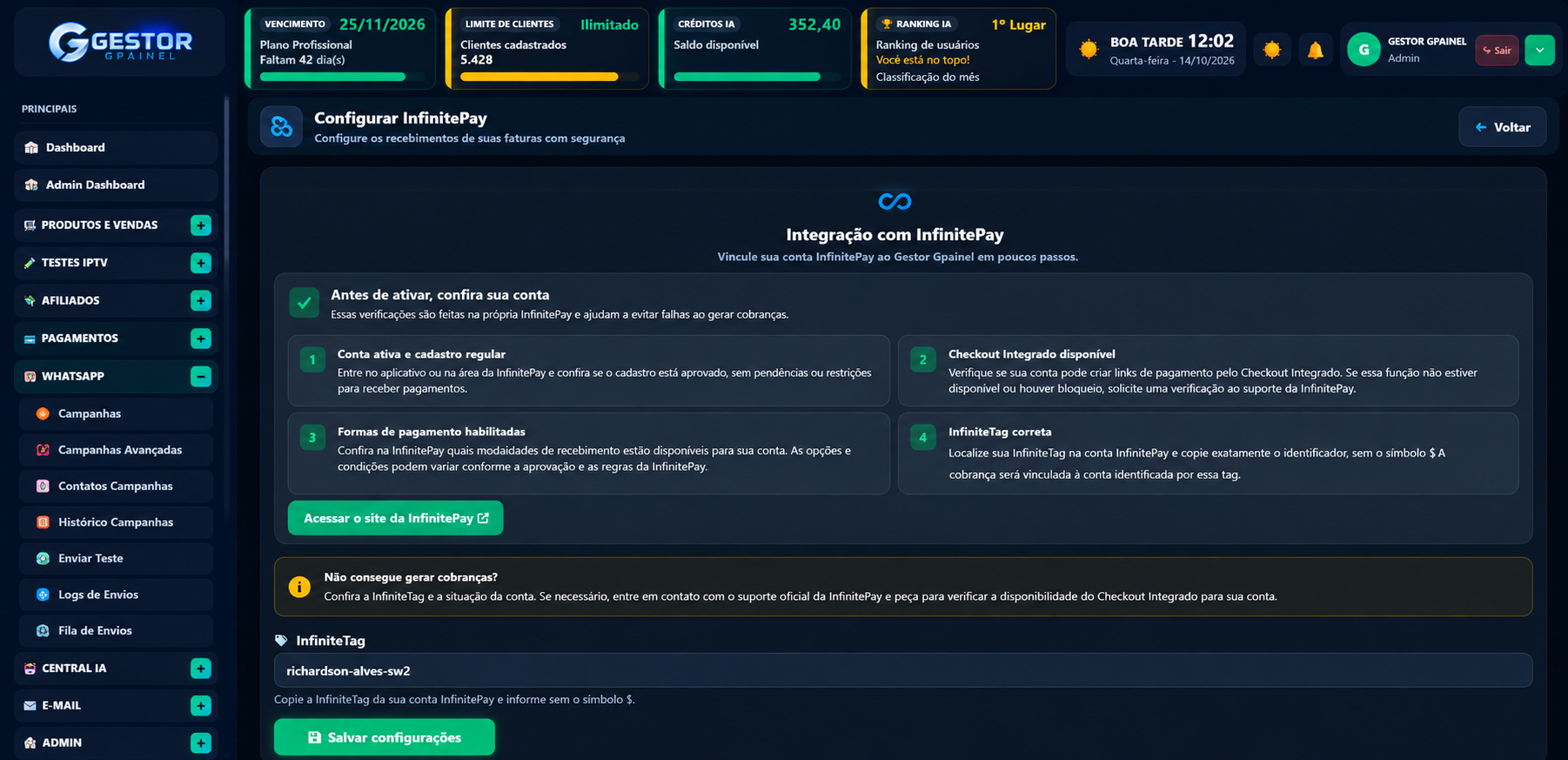
Task: Toggle the sun theme switch icon
Action: pos(1272,50)
